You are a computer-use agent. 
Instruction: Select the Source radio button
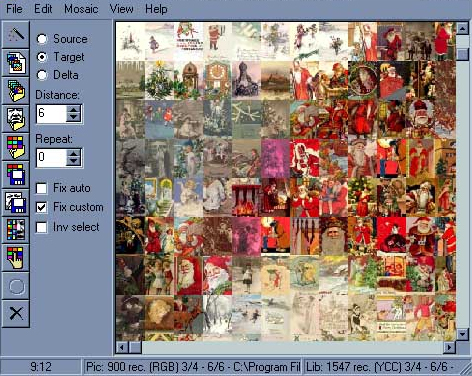click(x=42, y=39)
